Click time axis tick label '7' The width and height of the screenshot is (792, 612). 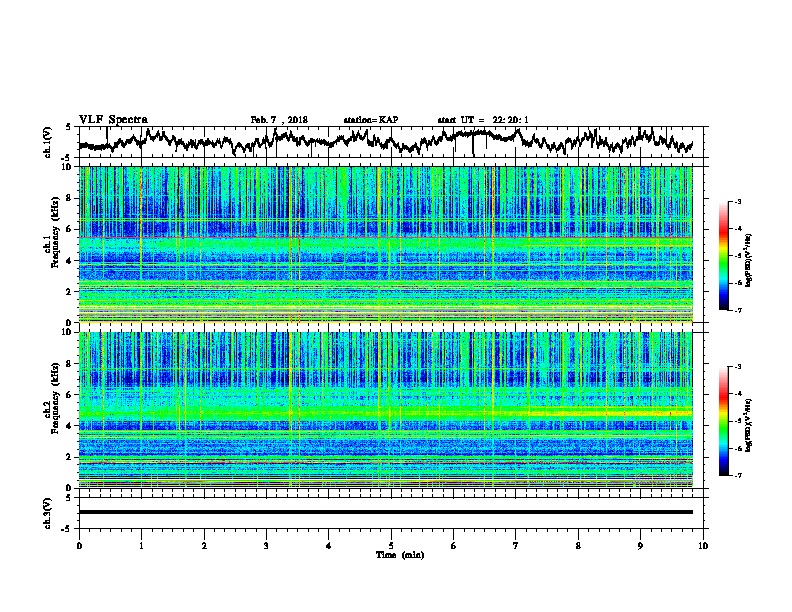(516, 546)
